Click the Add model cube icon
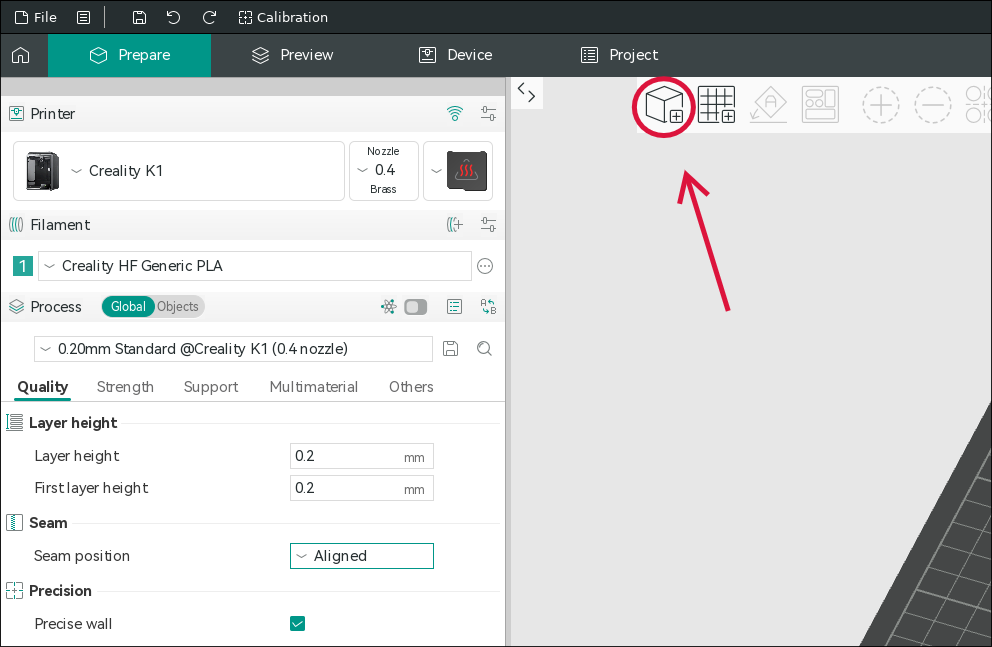Image resolution: width=992 pixels, height=647 pixels. point(664,105)
